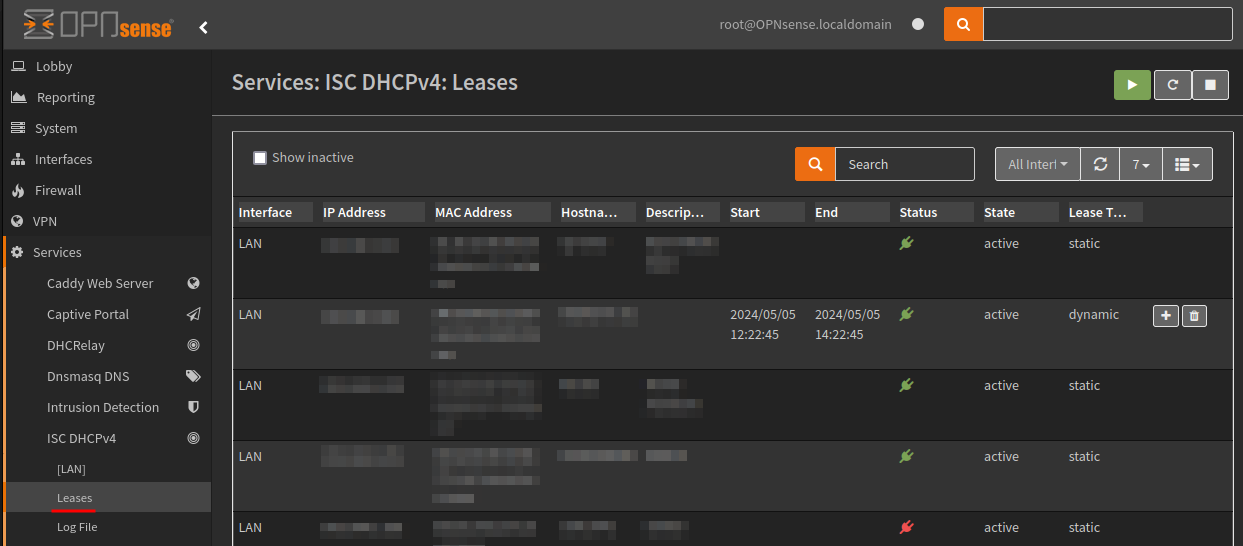Click the white status dot in top bar
This screenshot has height=546, width=1243.
tap(918, 24)
